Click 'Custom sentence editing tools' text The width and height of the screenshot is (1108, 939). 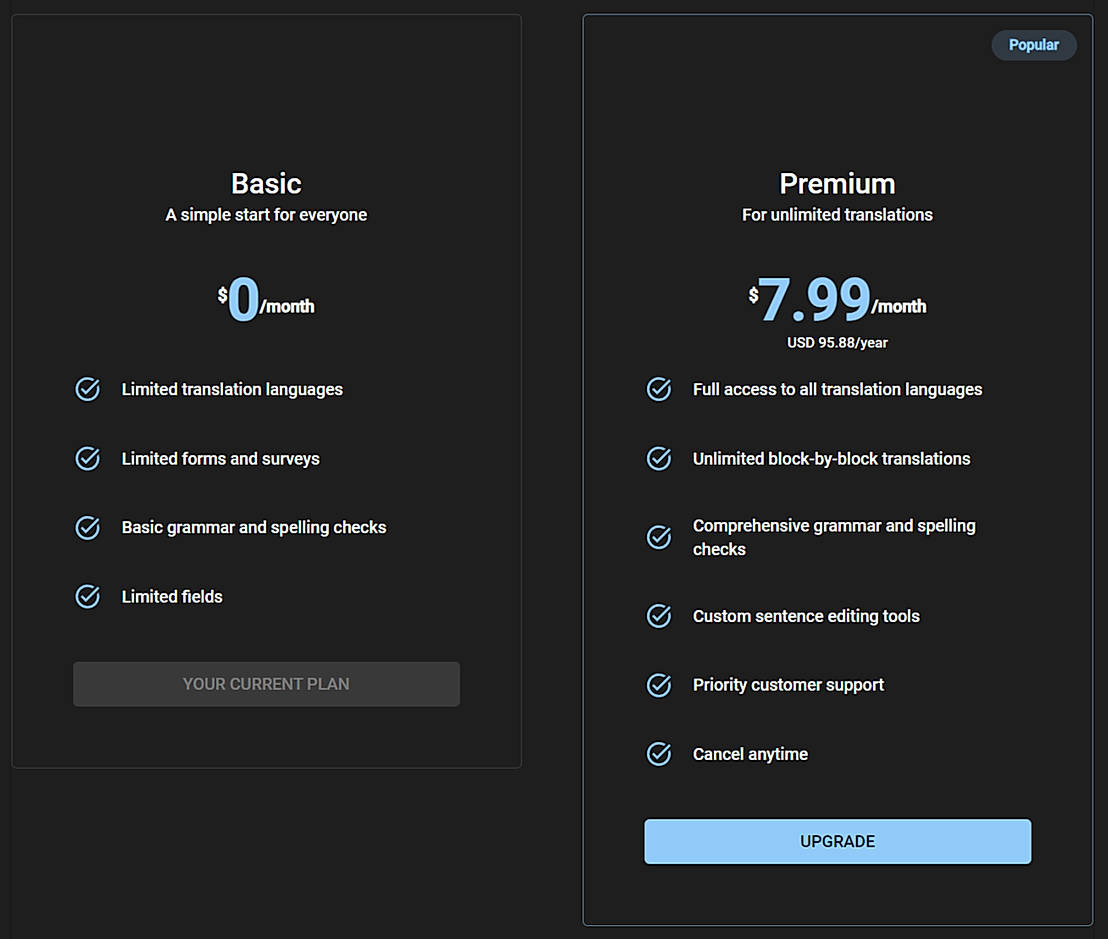(806, 616)
